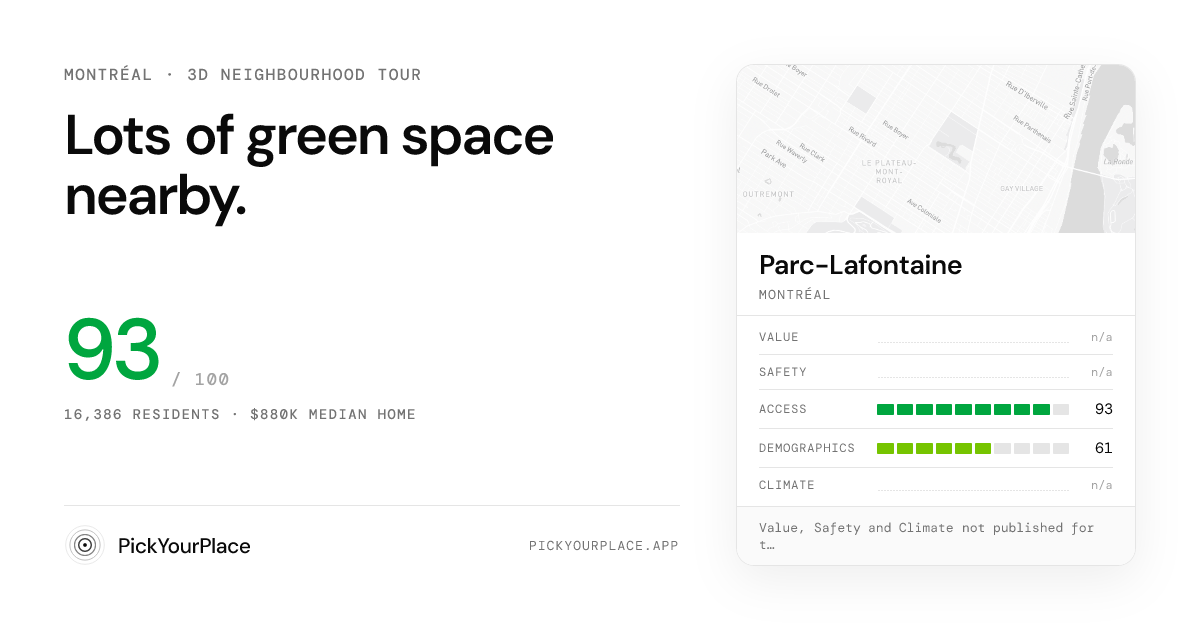Click the residents and median home text
This screenshot has height=630, width=1200.
240,414
